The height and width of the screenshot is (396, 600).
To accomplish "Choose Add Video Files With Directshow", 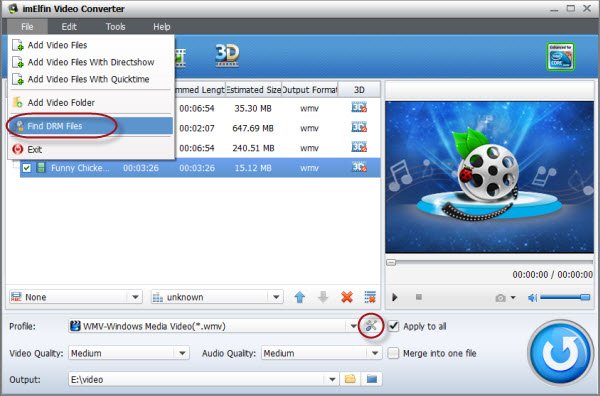I will pos(91,62).
